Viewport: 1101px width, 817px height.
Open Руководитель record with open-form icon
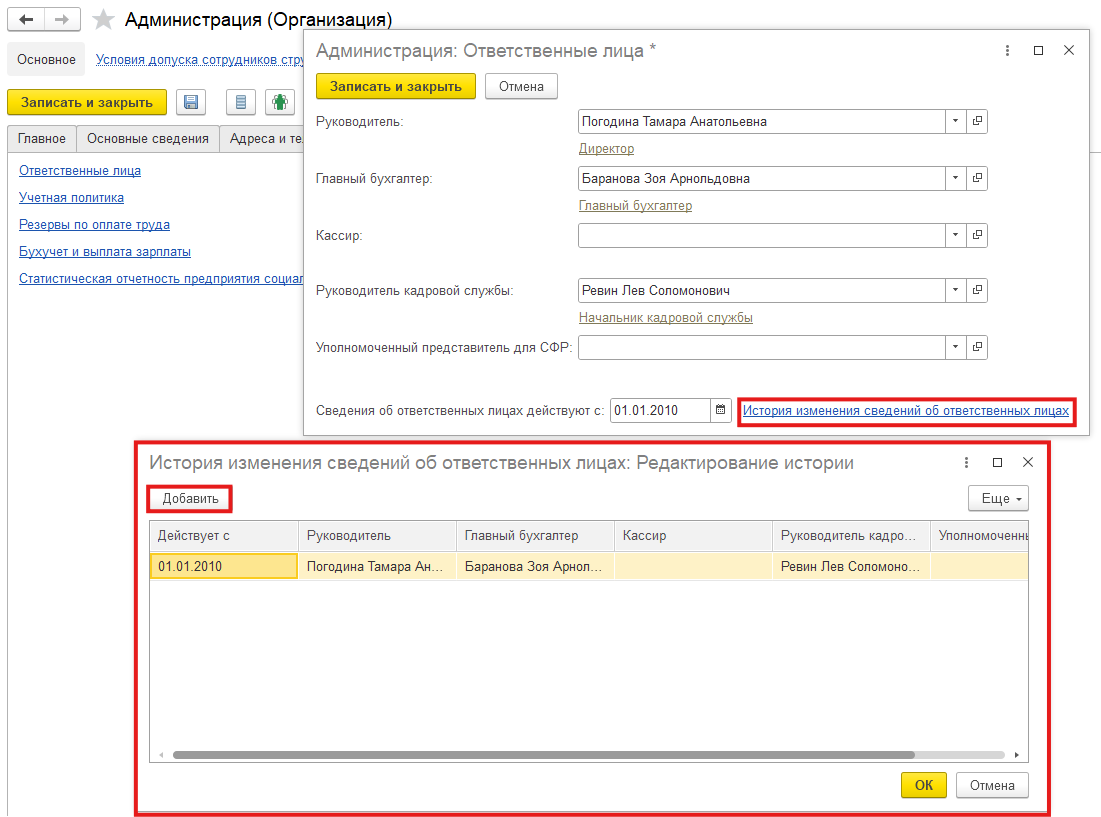pyautogui.click(x=977, y=121)
